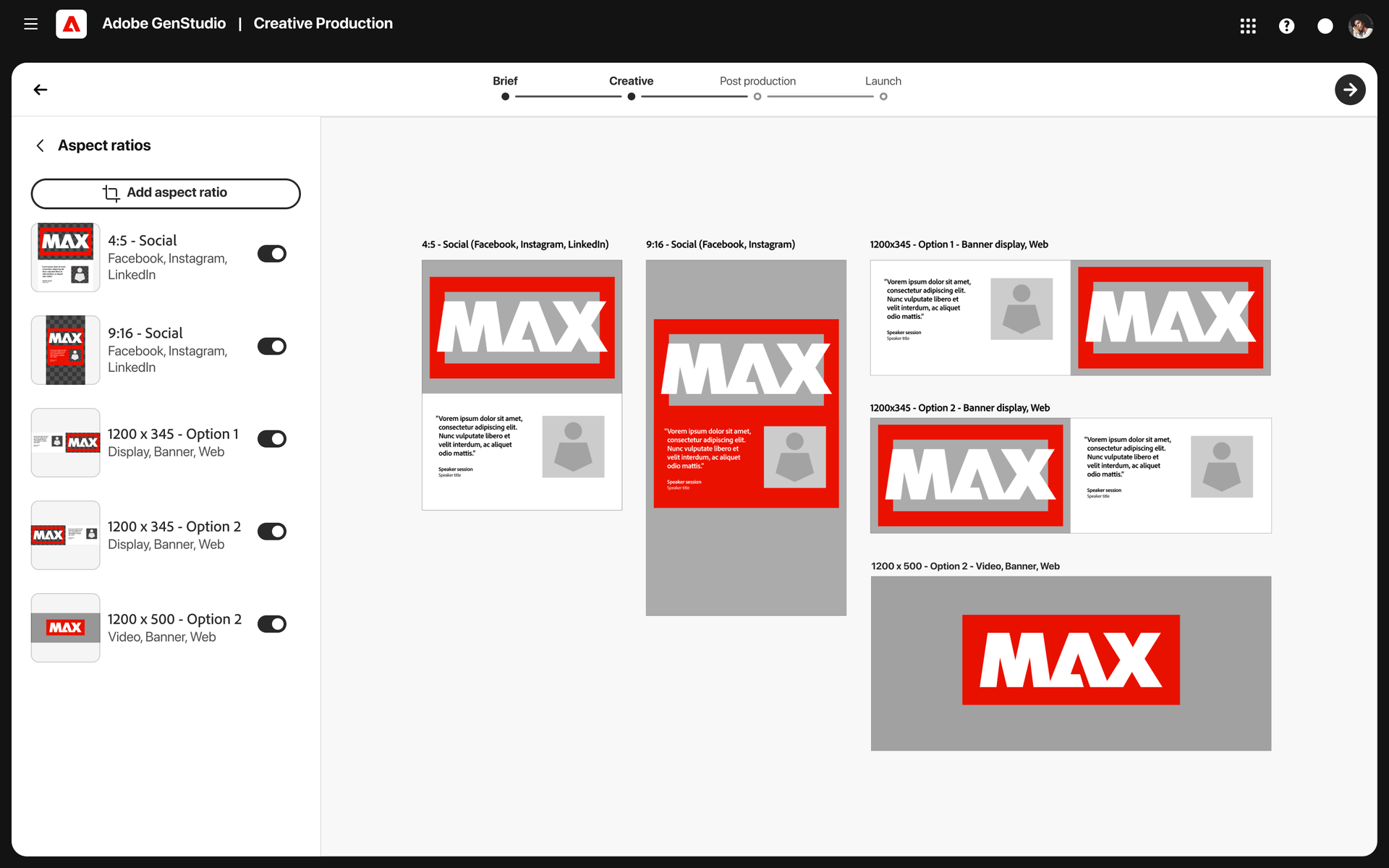Select the 9:16 Social sidebar thumbnail
Viewport: 1389px width, 868px height.
click(65, 350)
